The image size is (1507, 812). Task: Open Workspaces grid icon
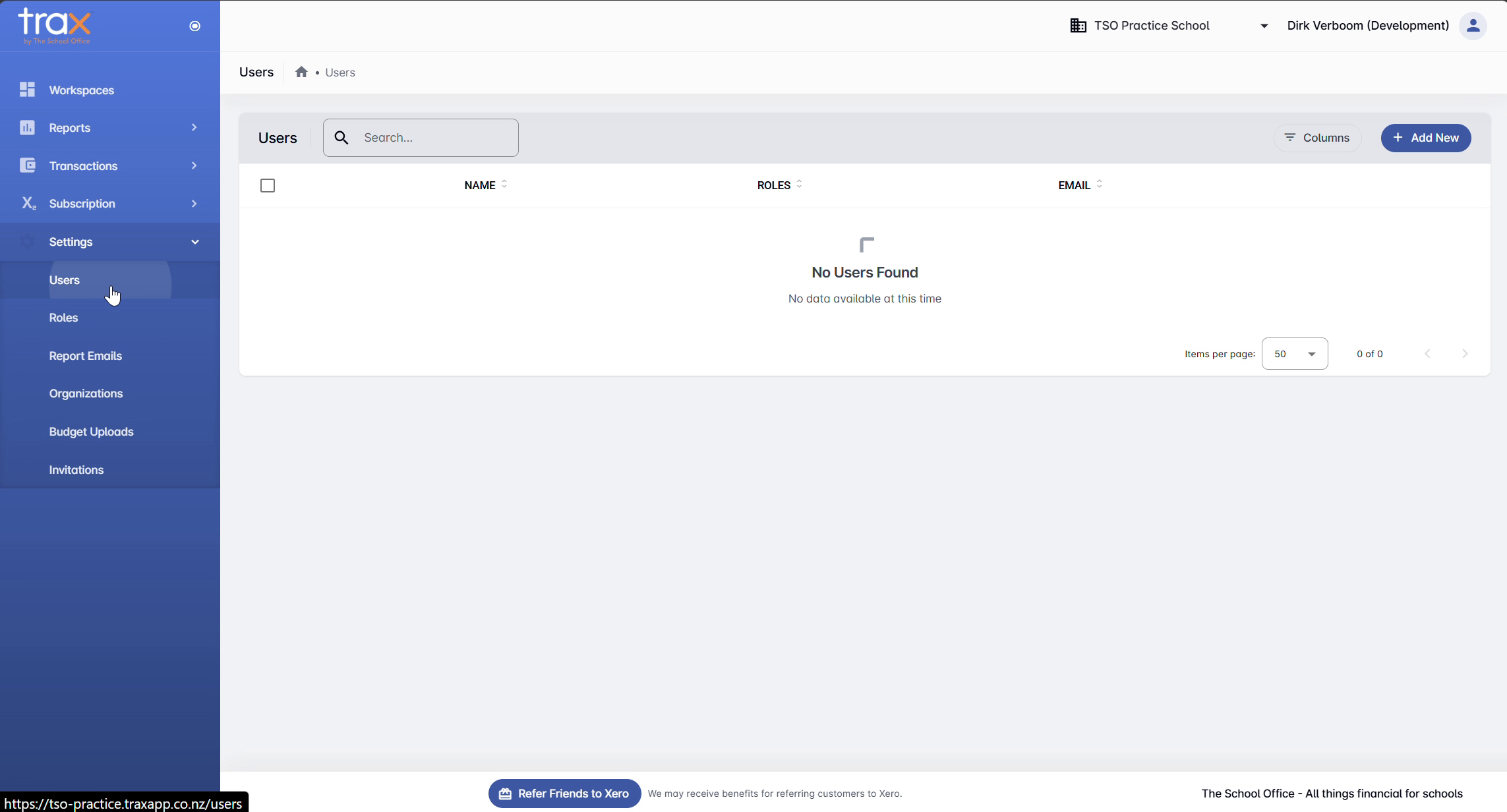[x=27, y=90]
